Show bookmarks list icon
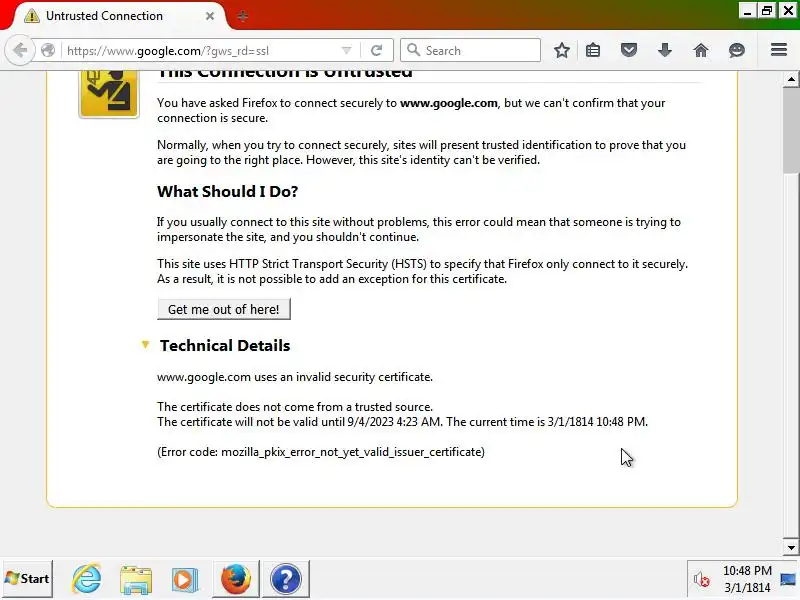800x600 pixels. (593, 50)
